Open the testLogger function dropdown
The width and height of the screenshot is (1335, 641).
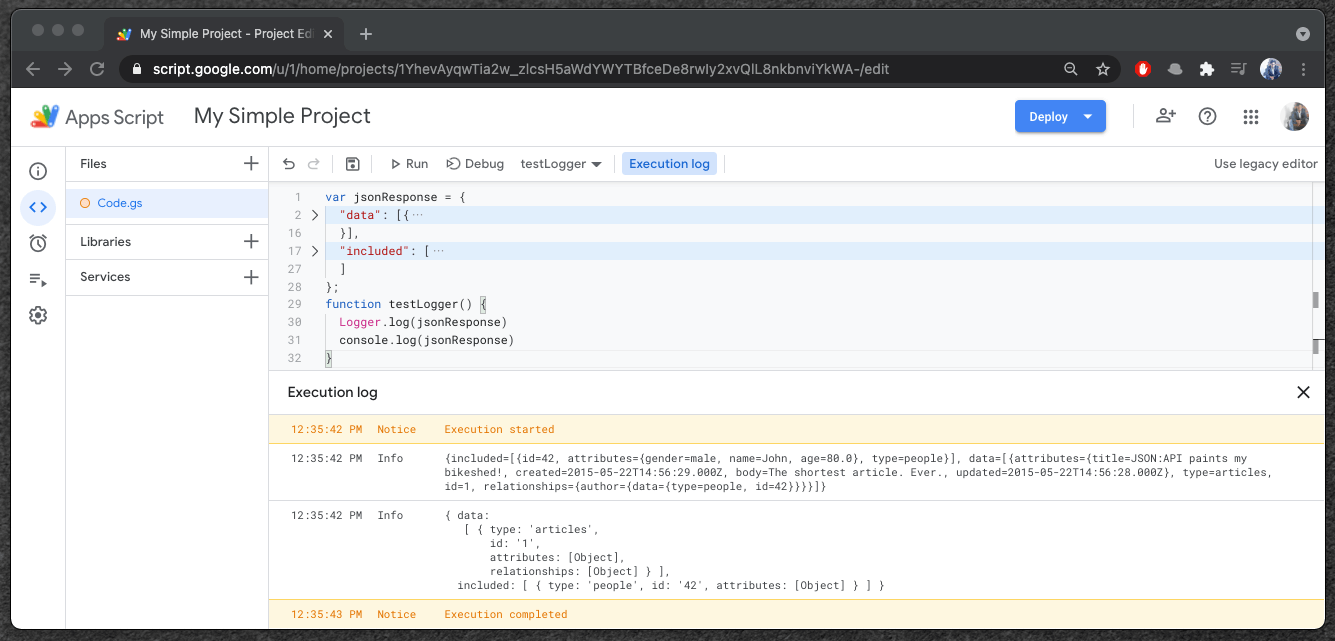(561, 164)
